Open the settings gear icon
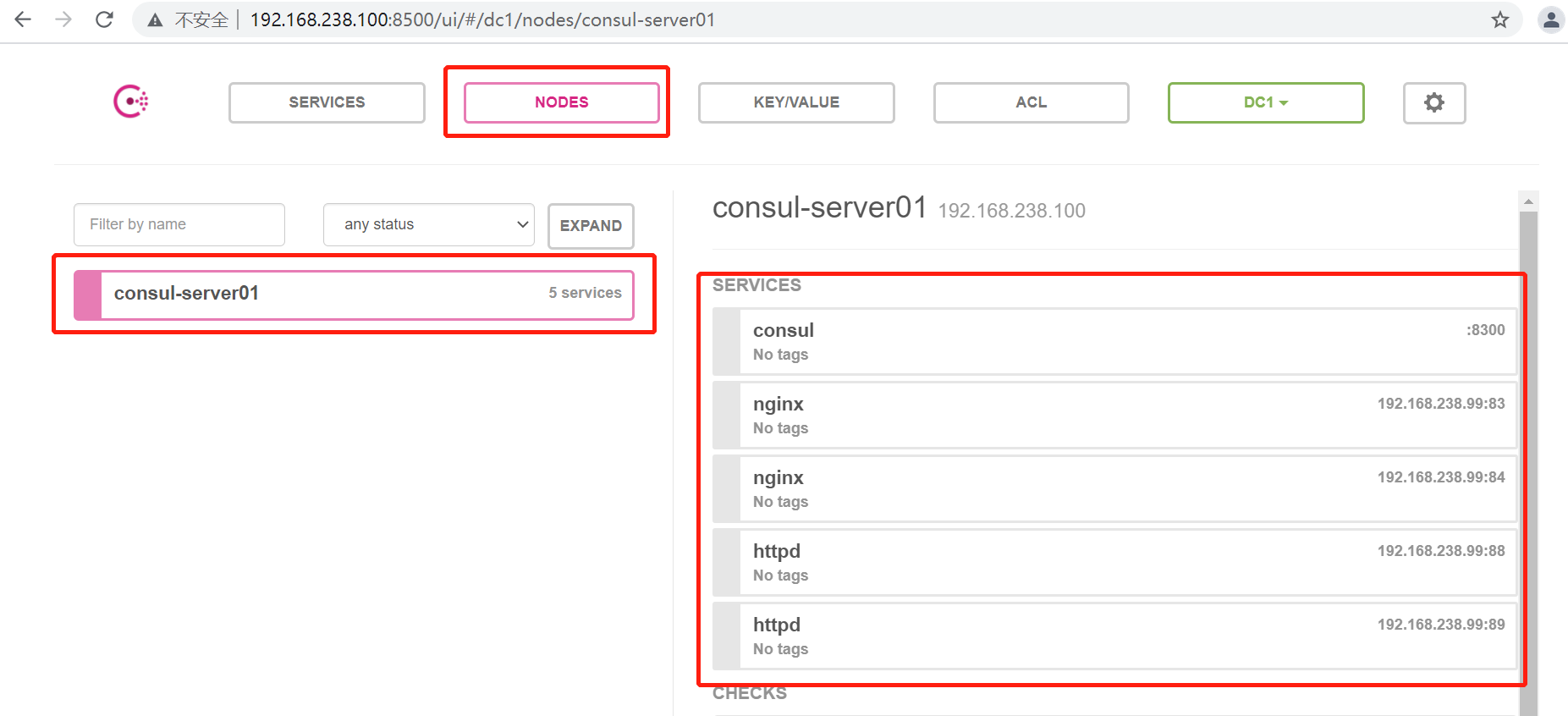The height and width of the screenshot is (716, 1568). 1434,102
